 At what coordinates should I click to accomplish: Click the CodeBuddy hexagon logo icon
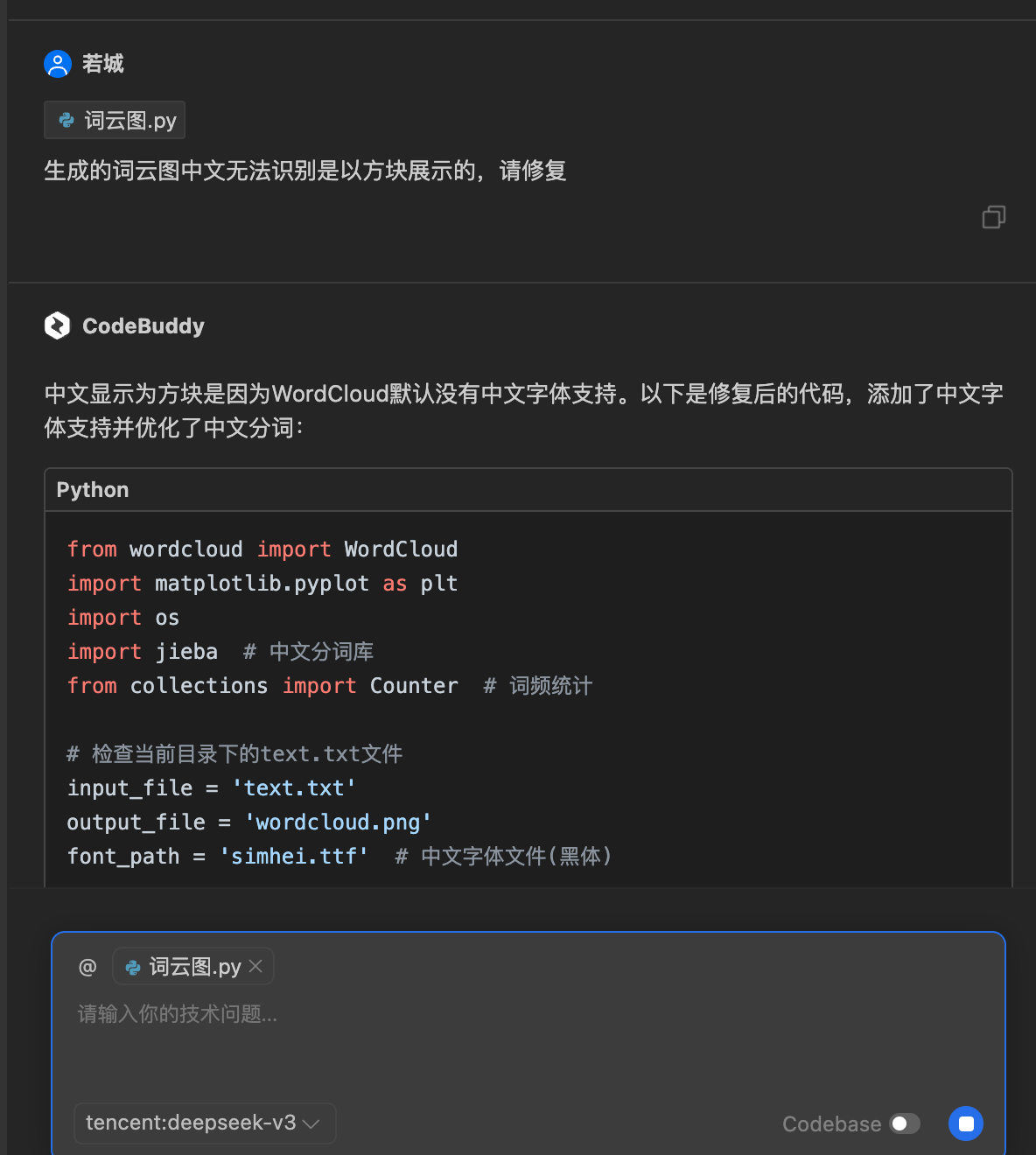[x=57, y=325]
